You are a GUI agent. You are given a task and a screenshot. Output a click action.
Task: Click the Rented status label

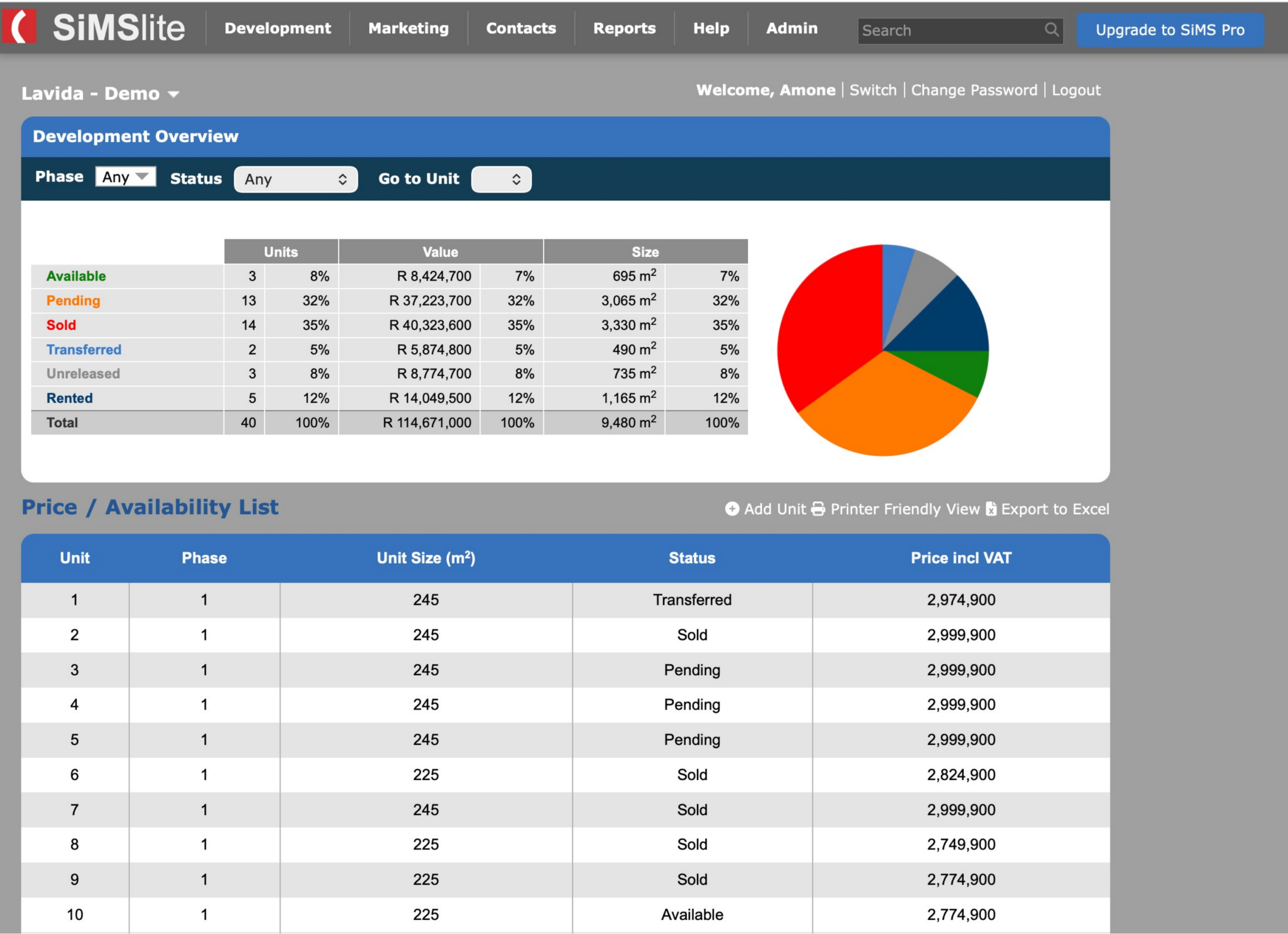tap(69, 398)
